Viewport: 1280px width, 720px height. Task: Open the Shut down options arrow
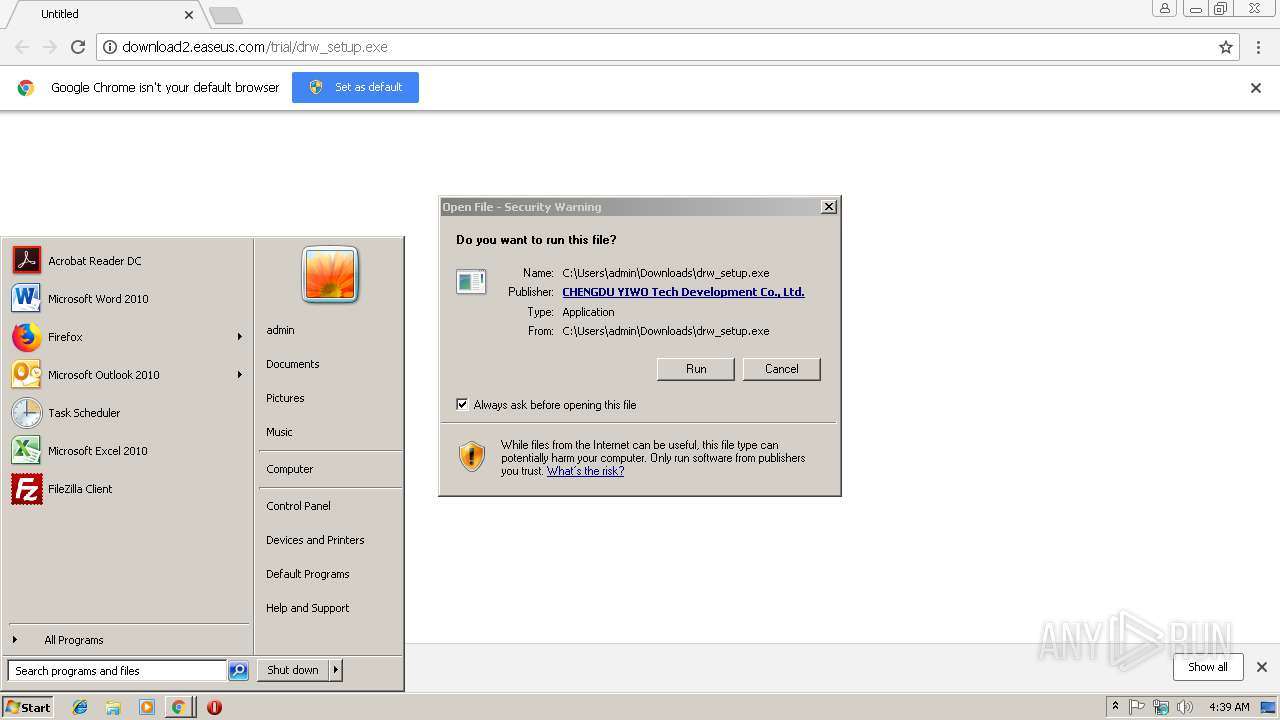coord(336,670)
